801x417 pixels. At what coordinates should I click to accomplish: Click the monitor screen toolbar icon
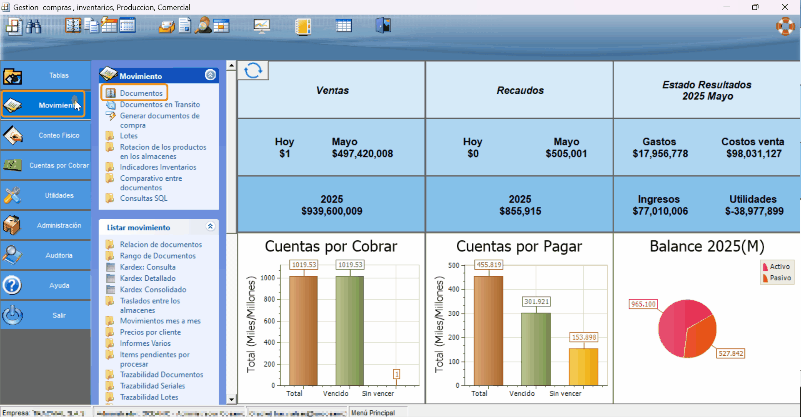pos(261,26)
